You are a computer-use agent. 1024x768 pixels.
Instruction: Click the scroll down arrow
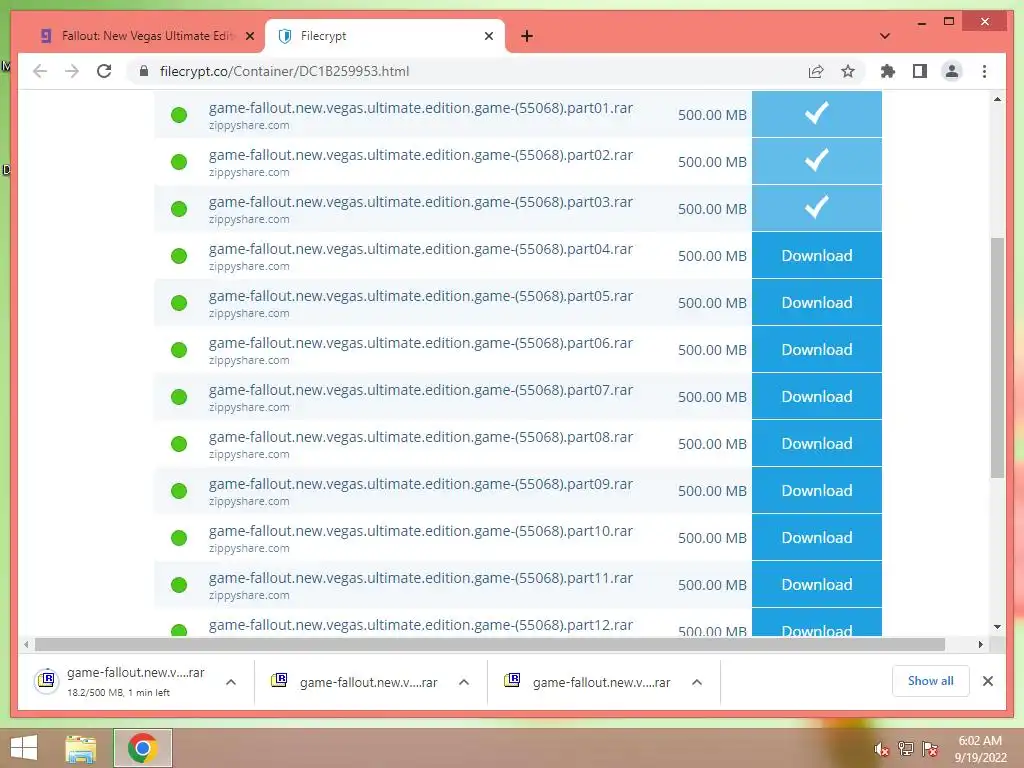[997, 627]
